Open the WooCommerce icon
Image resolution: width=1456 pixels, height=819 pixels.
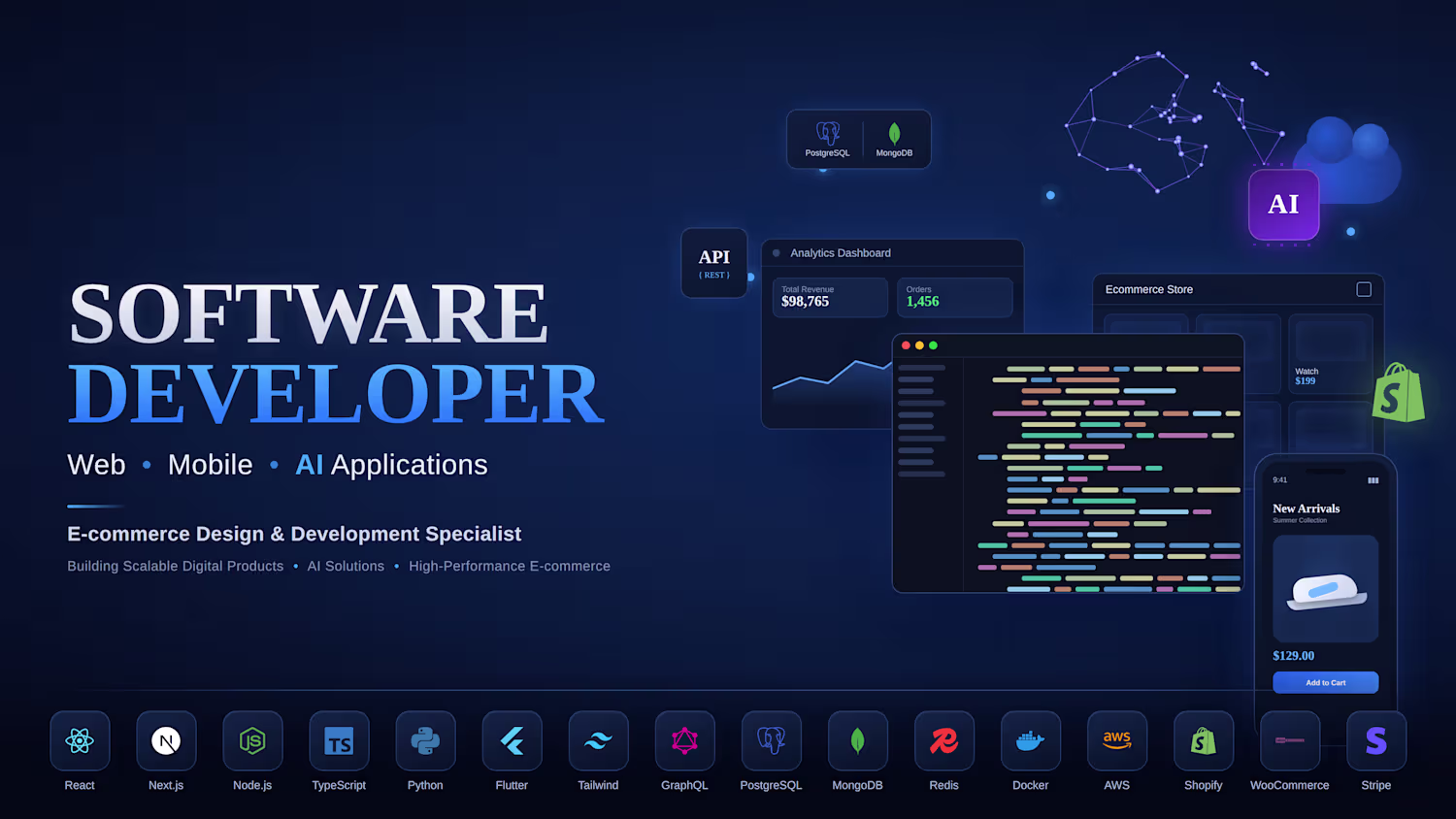pyautogui.click(x=1289, y=741)
